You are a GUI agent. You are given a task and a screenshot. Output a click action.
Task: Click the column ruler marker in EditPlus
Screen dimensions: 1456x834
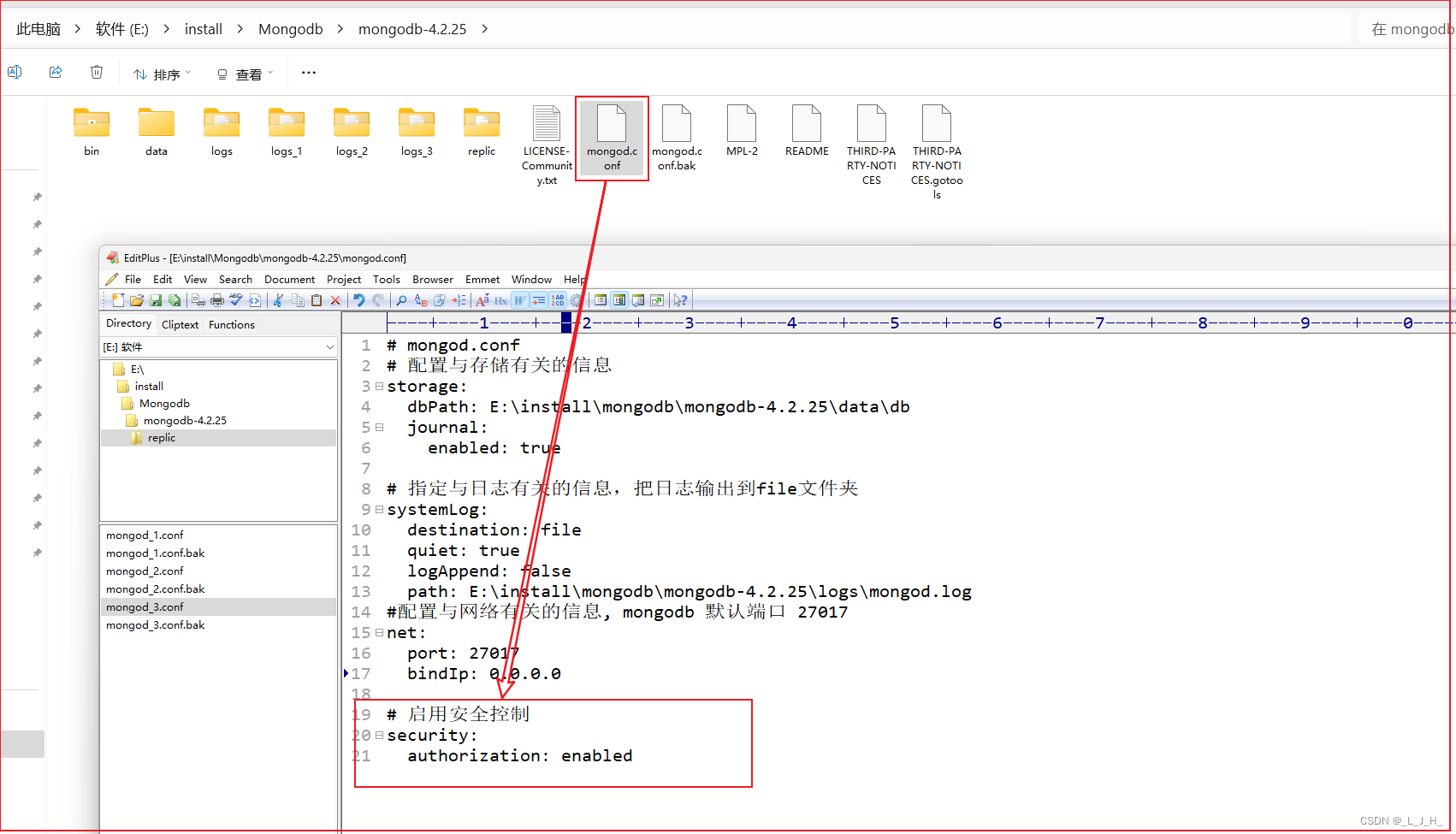pos(566,322)
